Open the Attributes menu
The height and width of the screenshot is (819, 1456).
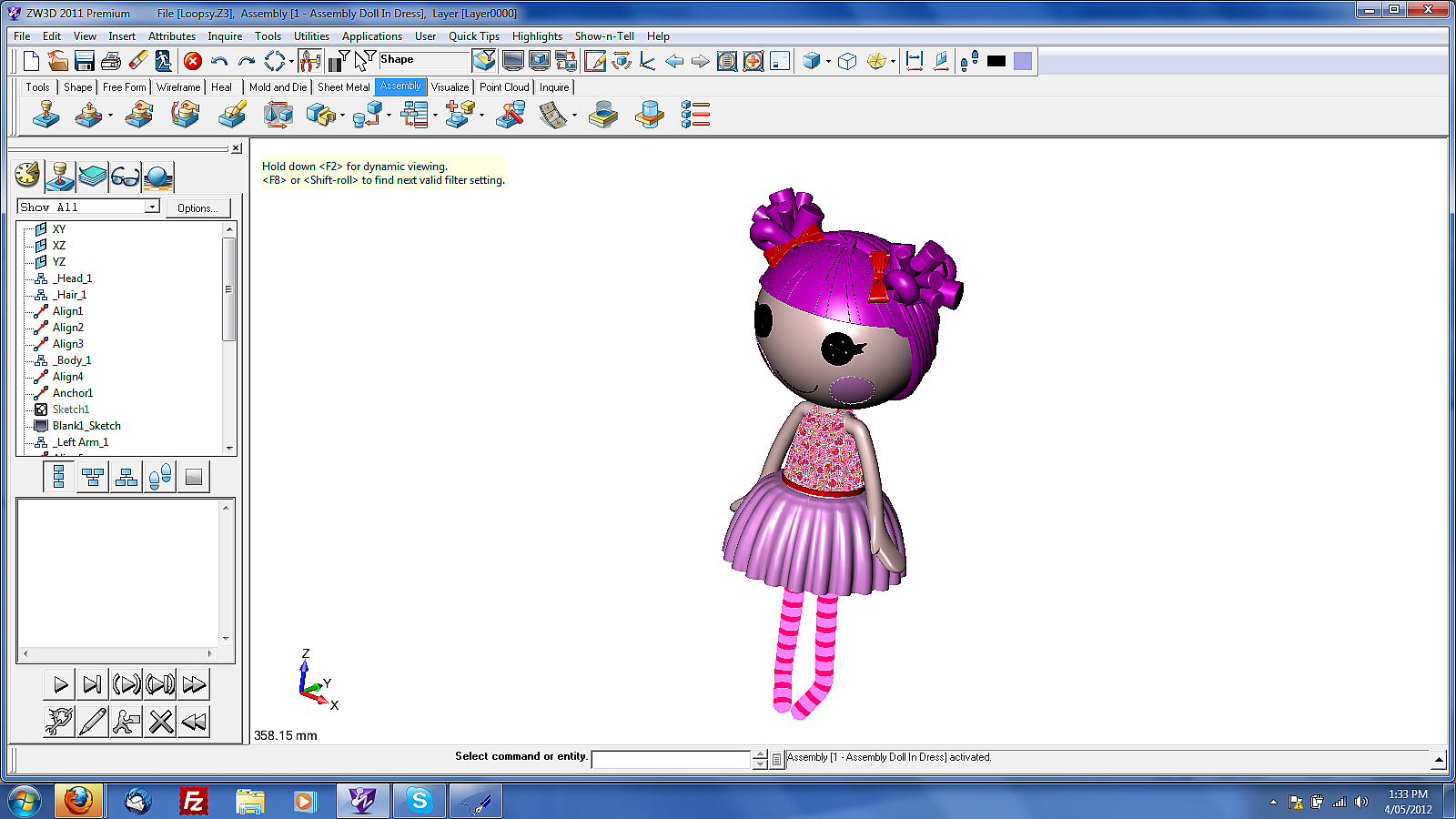click(172, 36)
